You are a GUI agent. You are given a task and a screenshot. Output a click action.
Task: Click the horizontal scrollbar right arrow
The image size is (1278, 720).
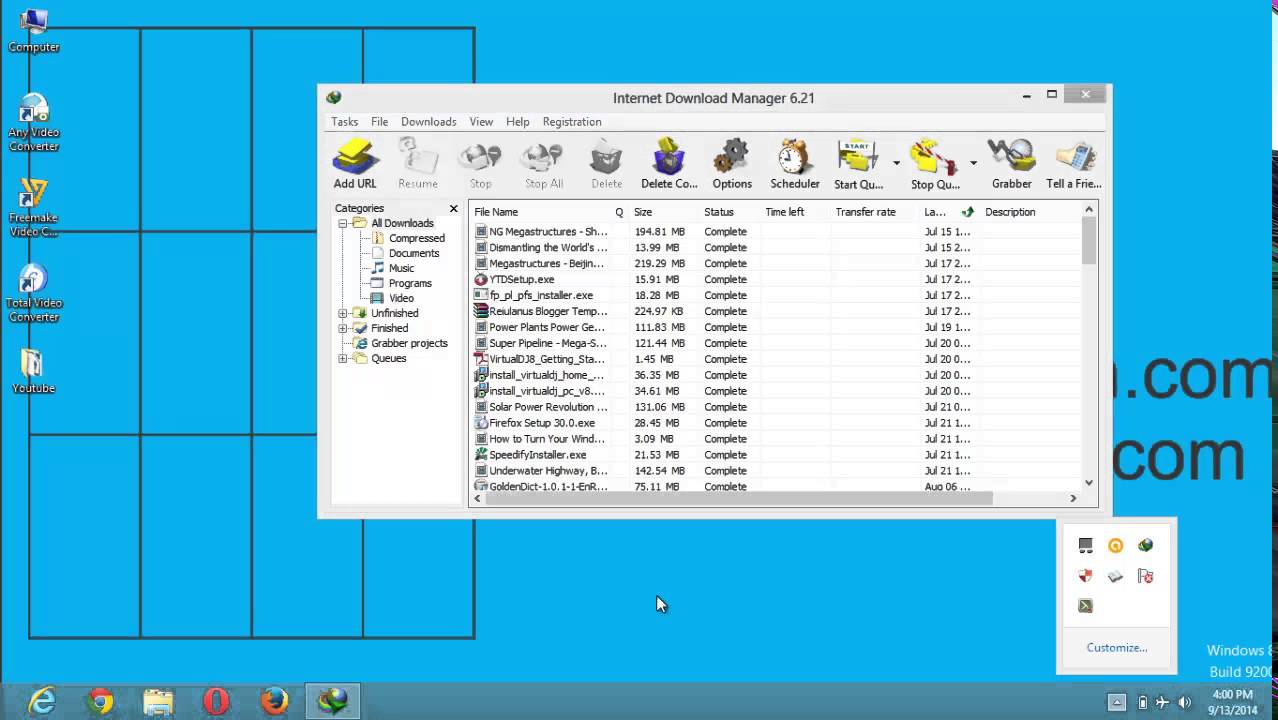tap(1073, 498)
